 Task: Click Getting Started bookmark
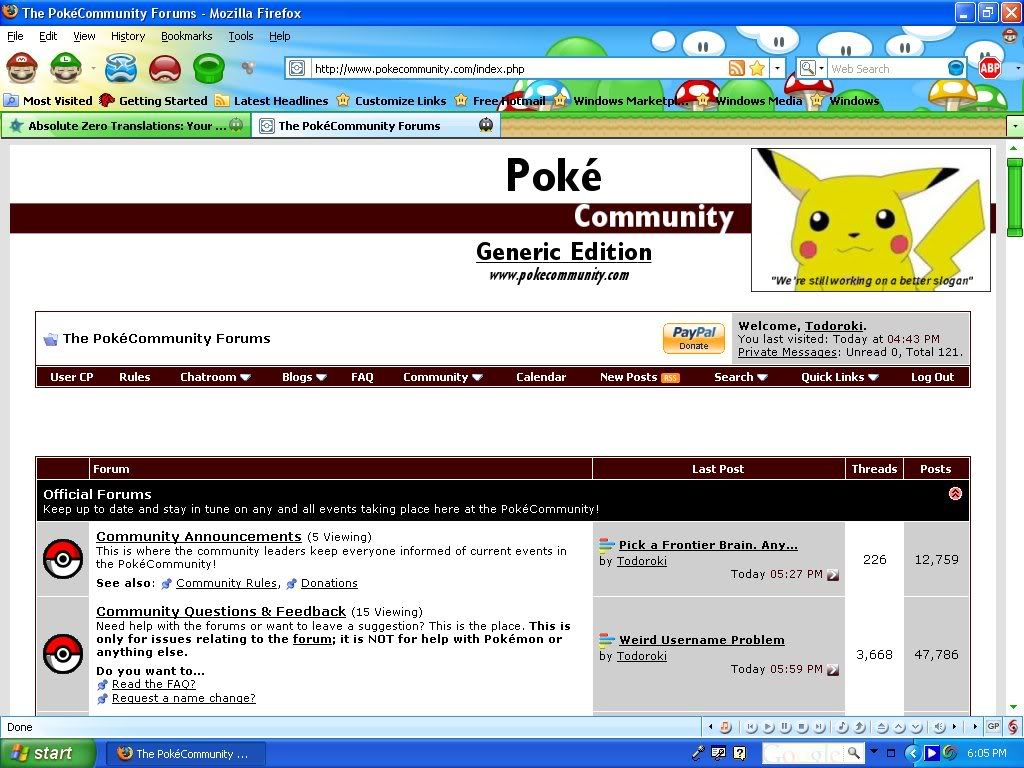(153, 101)
